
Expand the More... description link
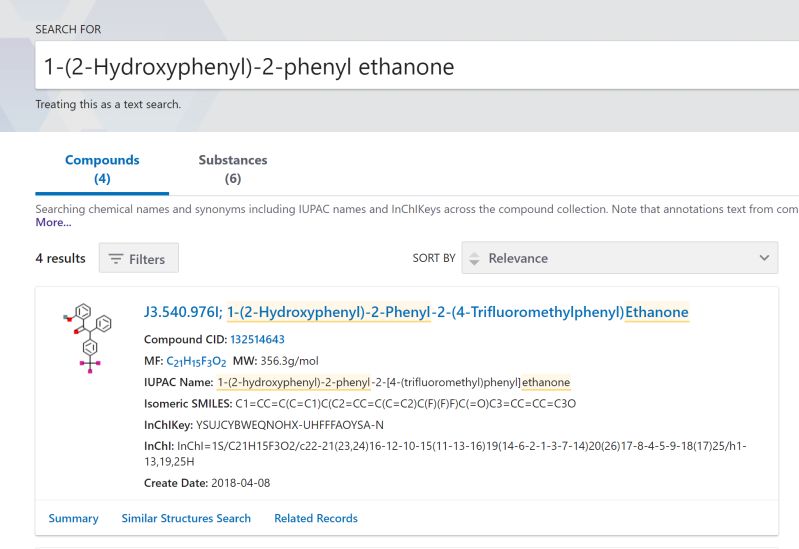click(x=53, y=223)
